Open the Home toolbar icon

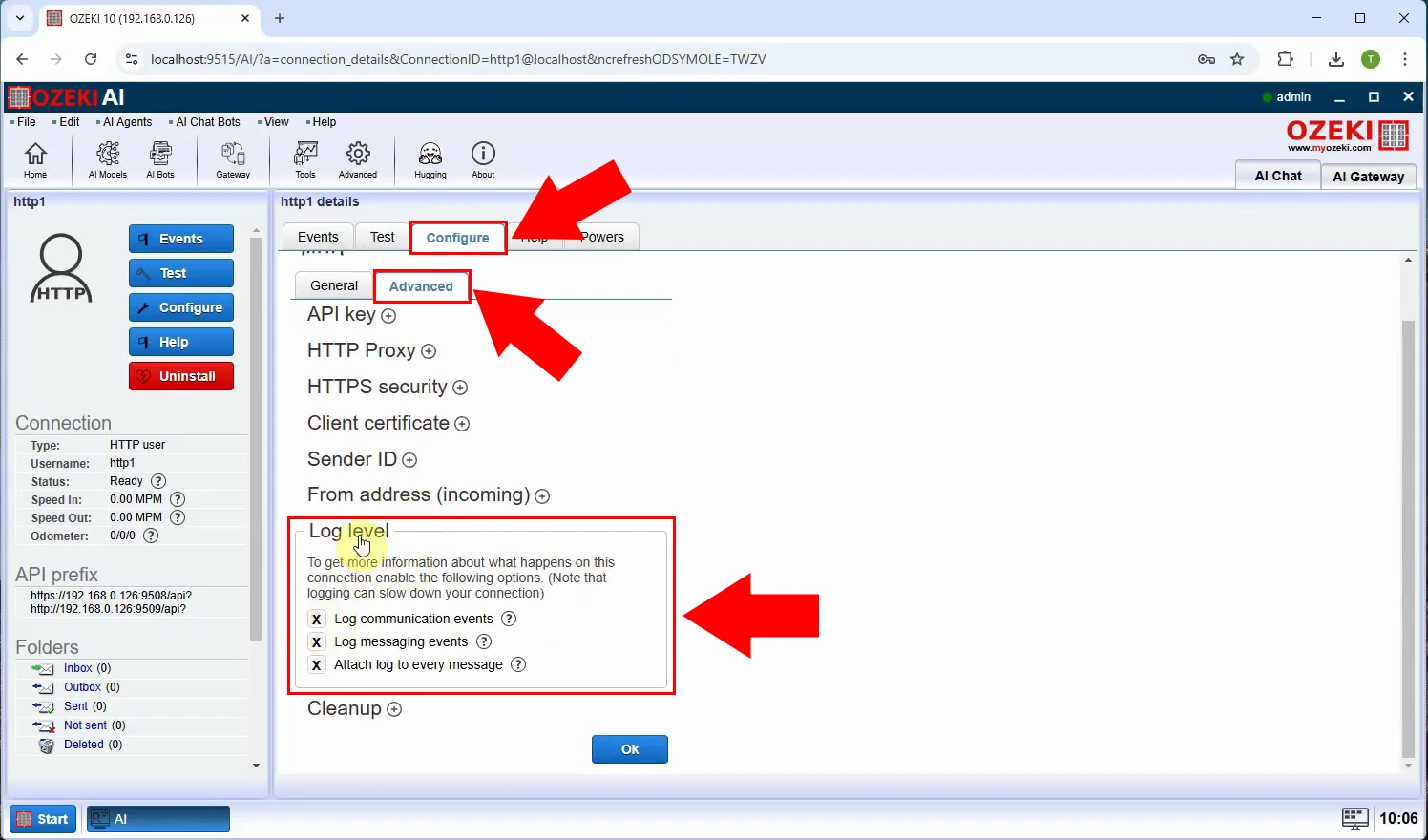click(35, 159)
